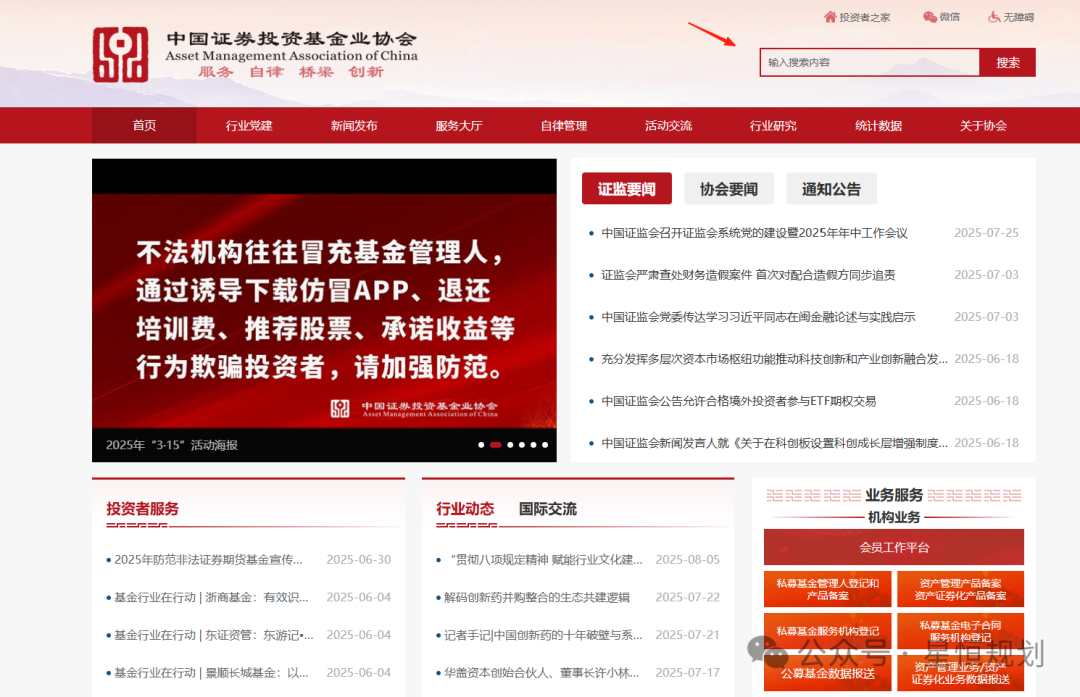This screenshot has width=1080, height=697.
Task: Open 科创板设置科创成长层 news item
Action: coord(774,443)
